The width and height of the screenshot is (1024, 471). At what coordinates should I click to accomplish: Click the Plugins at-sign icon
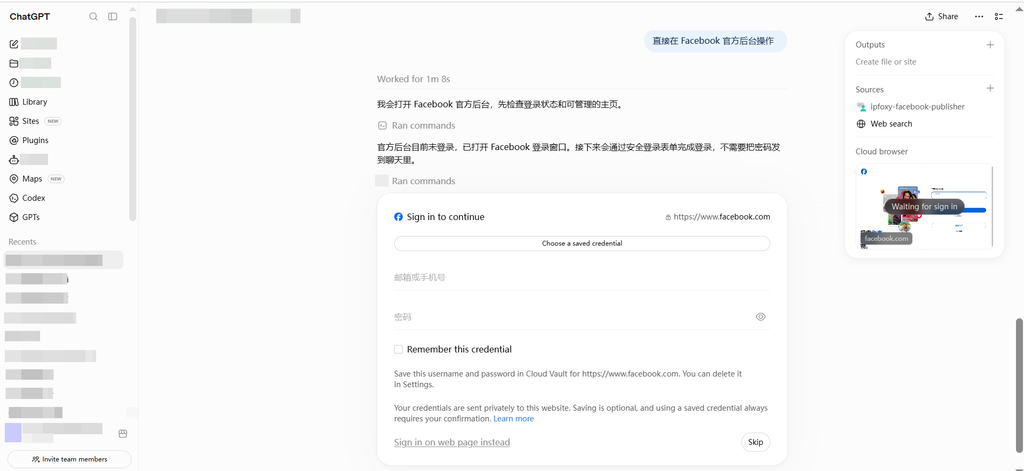(14, 140)
